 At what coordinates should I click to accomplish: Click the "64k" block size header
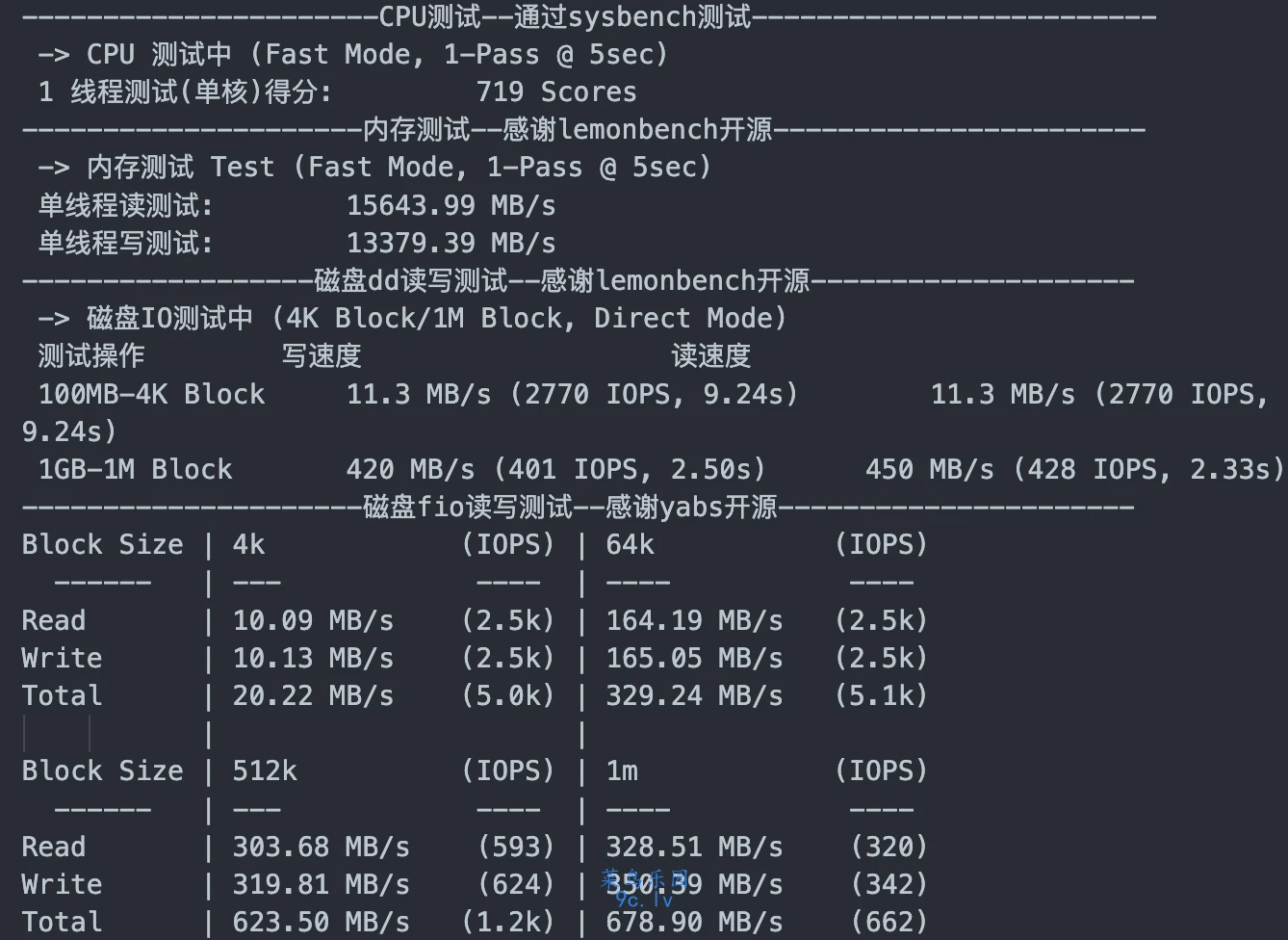[x=630, y=545]
